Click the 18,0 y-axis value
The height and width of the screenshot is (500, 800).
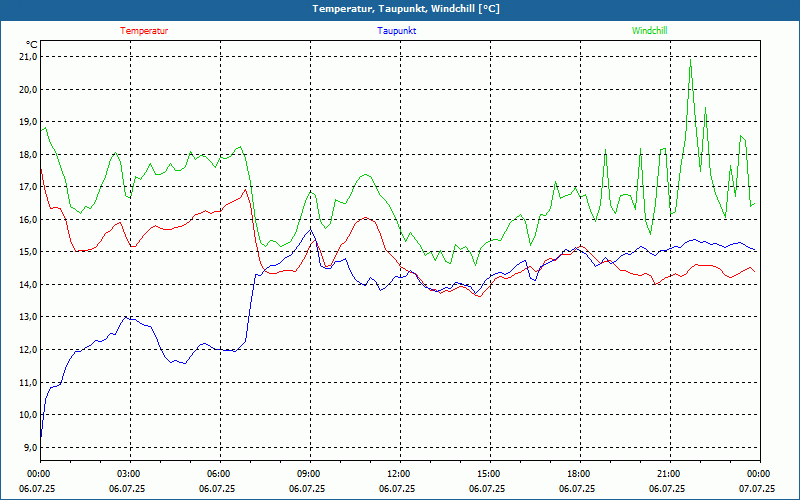(27, 154)
